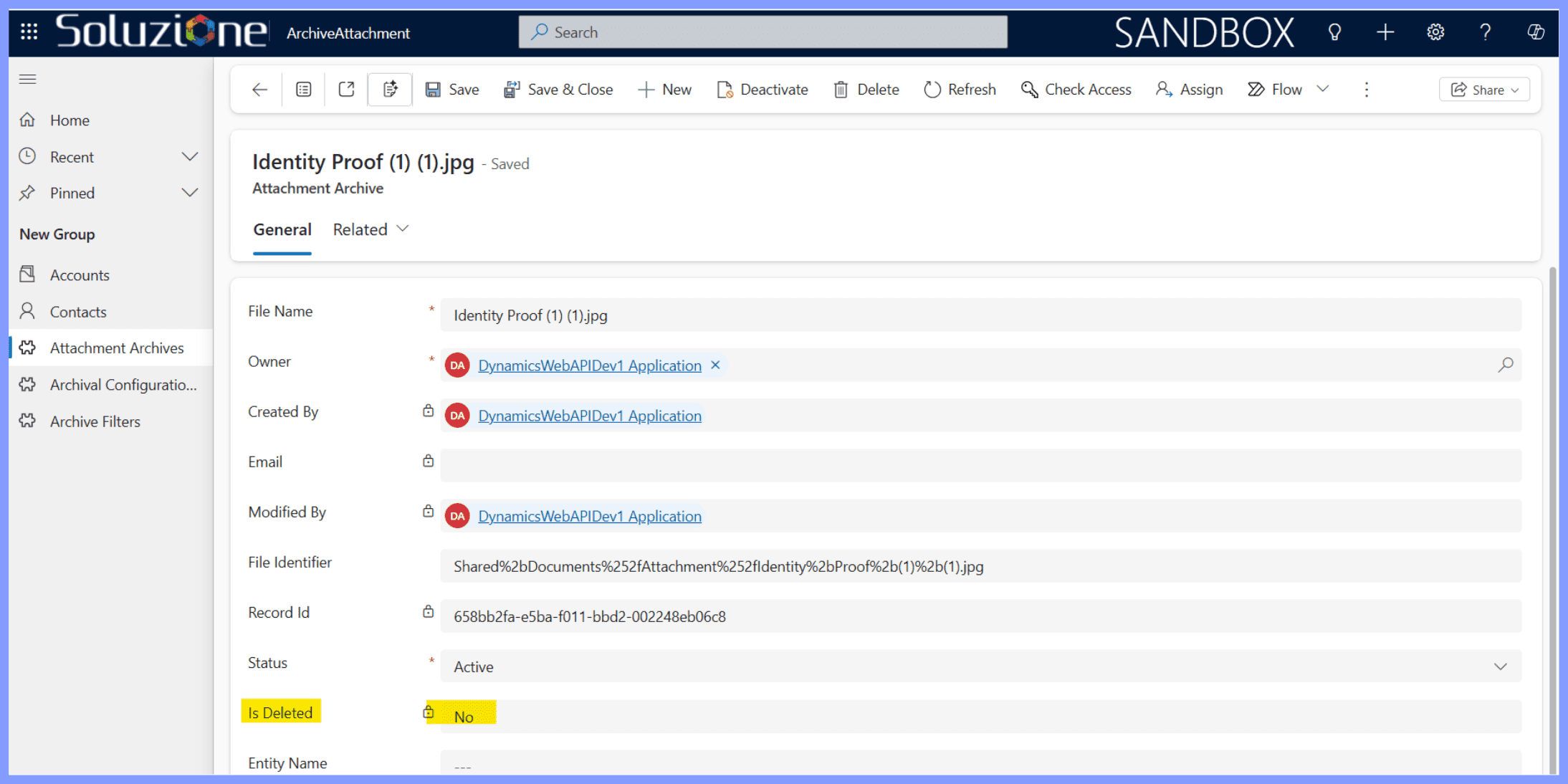Expand the Pinned section in sidebar

click(189, 193)
